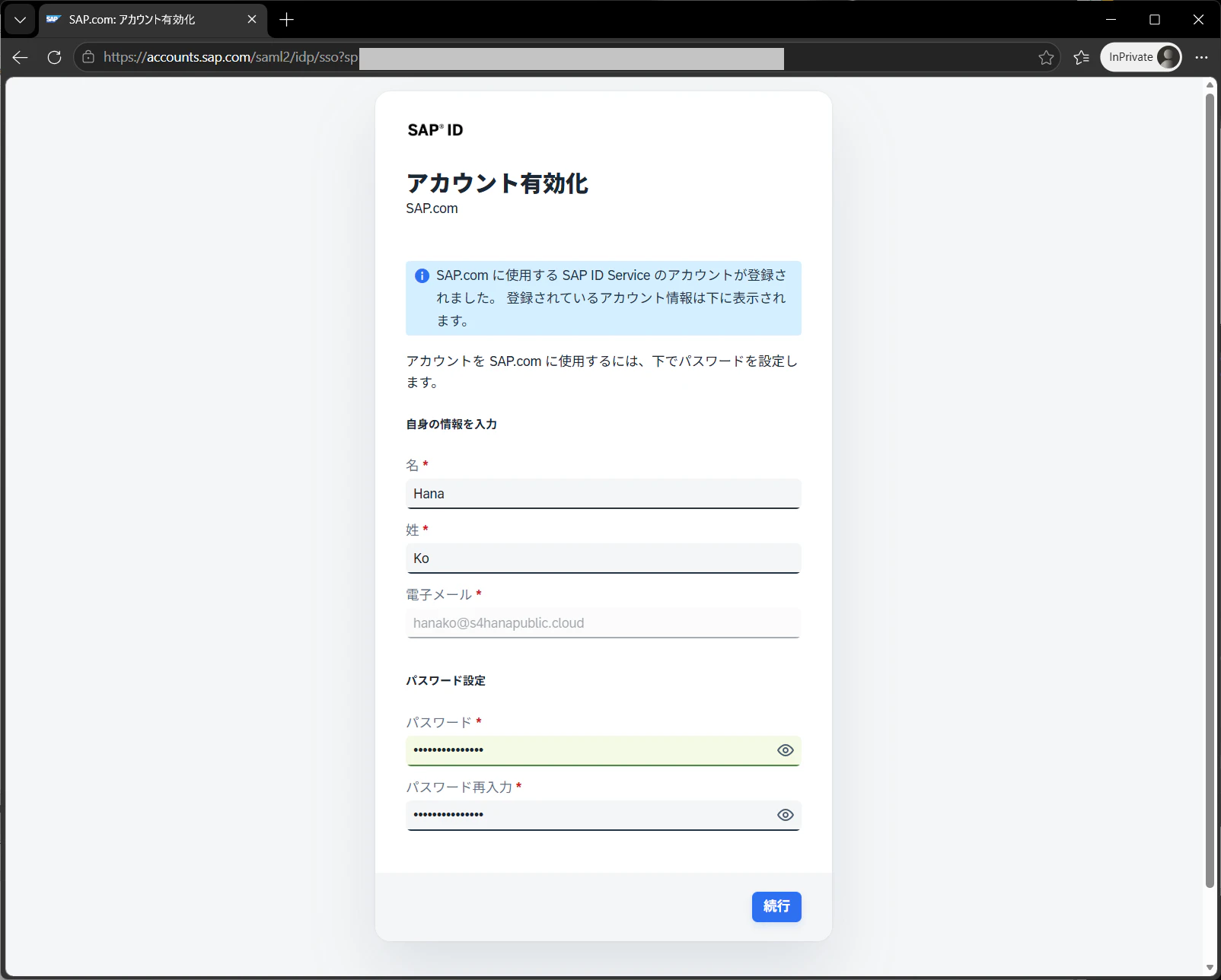The height and width of the screenshot is (980, 1221).
Task: Open a new browser tab
Action: (286, 20)
